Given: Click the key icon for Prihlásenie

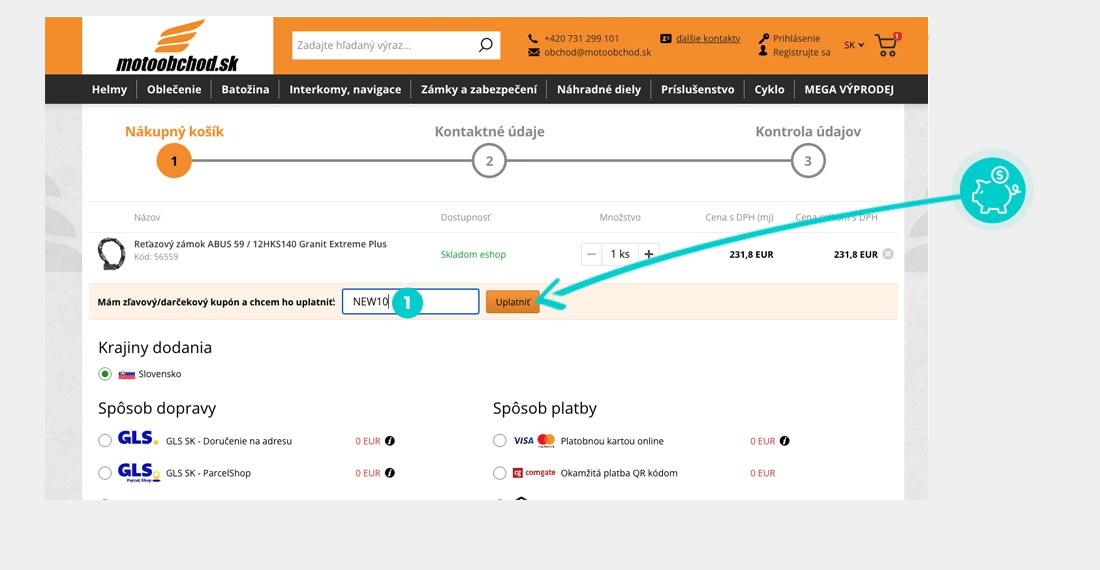Looking at the screenshot, I should tap(764, 39).
